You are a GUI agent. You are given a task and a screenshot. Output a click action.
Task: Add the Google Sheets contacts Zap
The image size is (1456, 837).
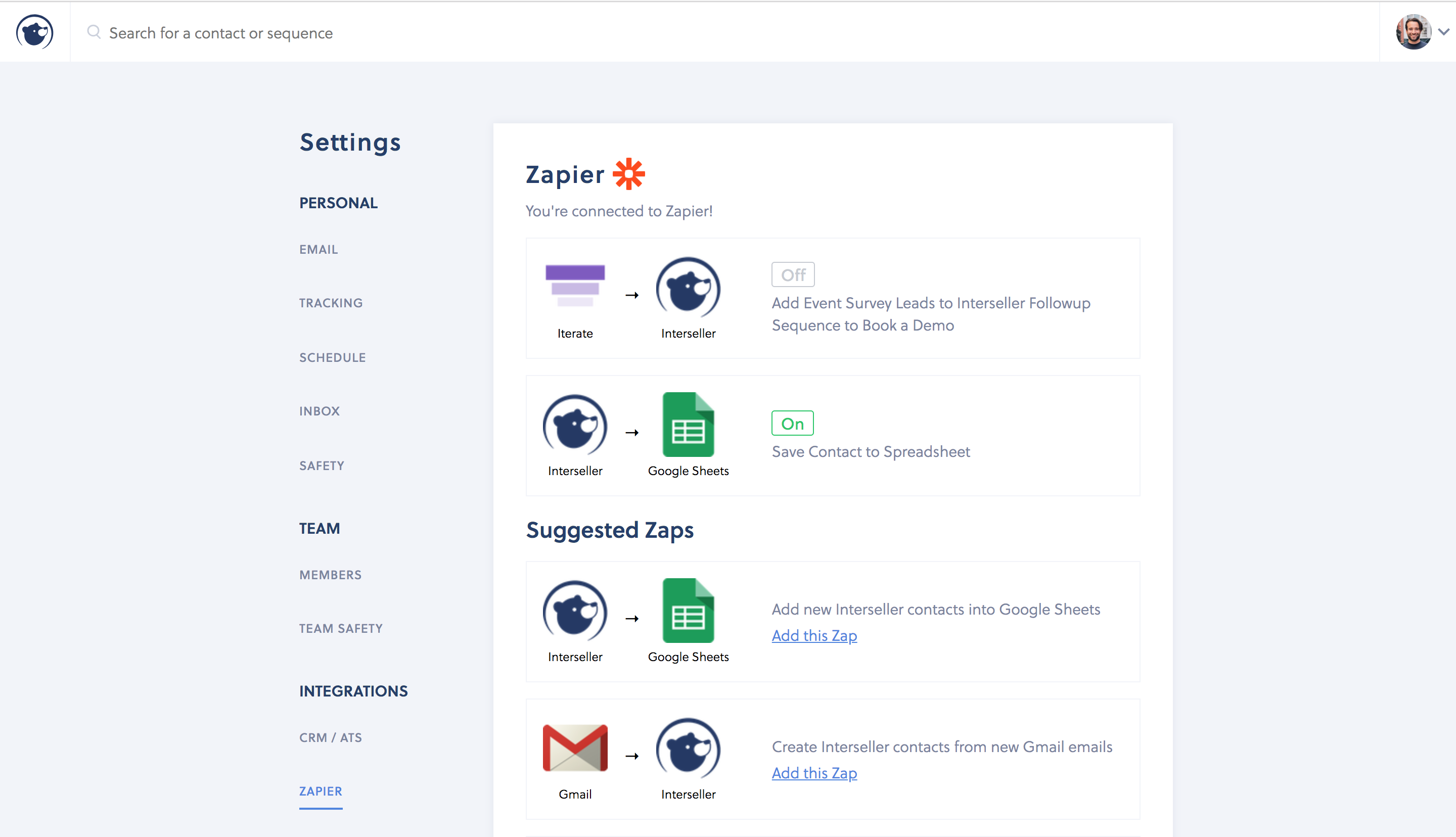pos(814,636)
